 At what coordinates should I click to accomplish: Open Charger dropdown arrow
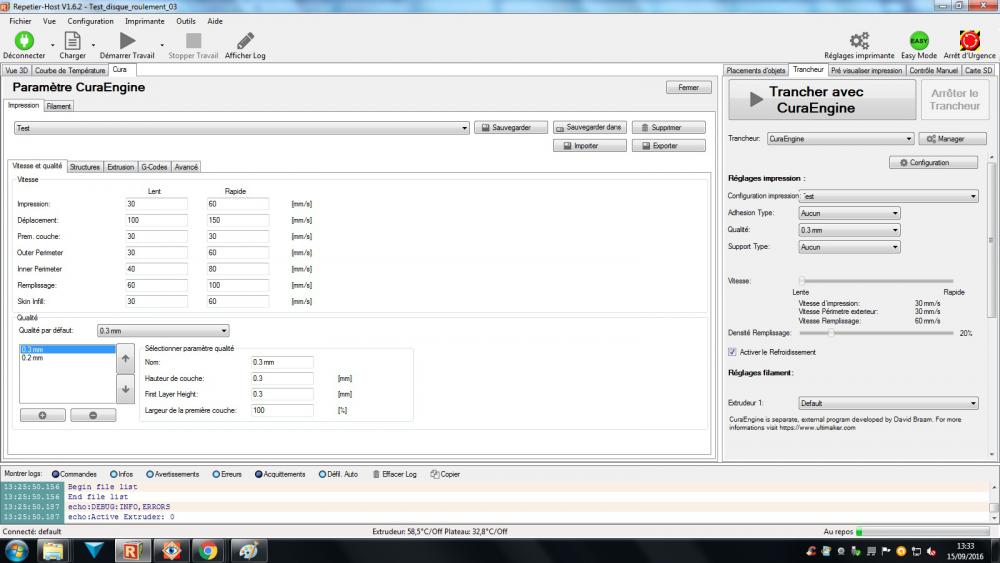click(93, 45)
